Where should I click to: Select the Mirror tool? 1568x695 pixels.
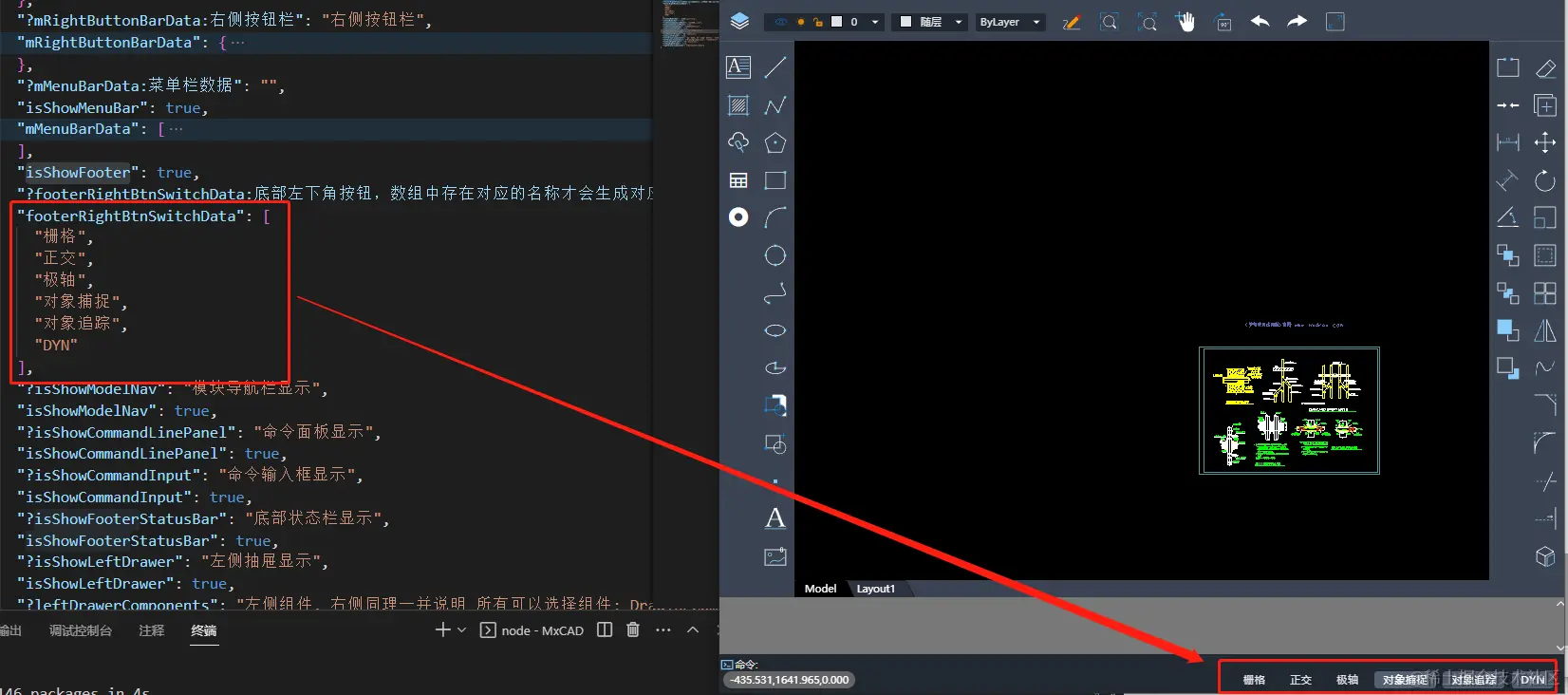click(1545, 330)
